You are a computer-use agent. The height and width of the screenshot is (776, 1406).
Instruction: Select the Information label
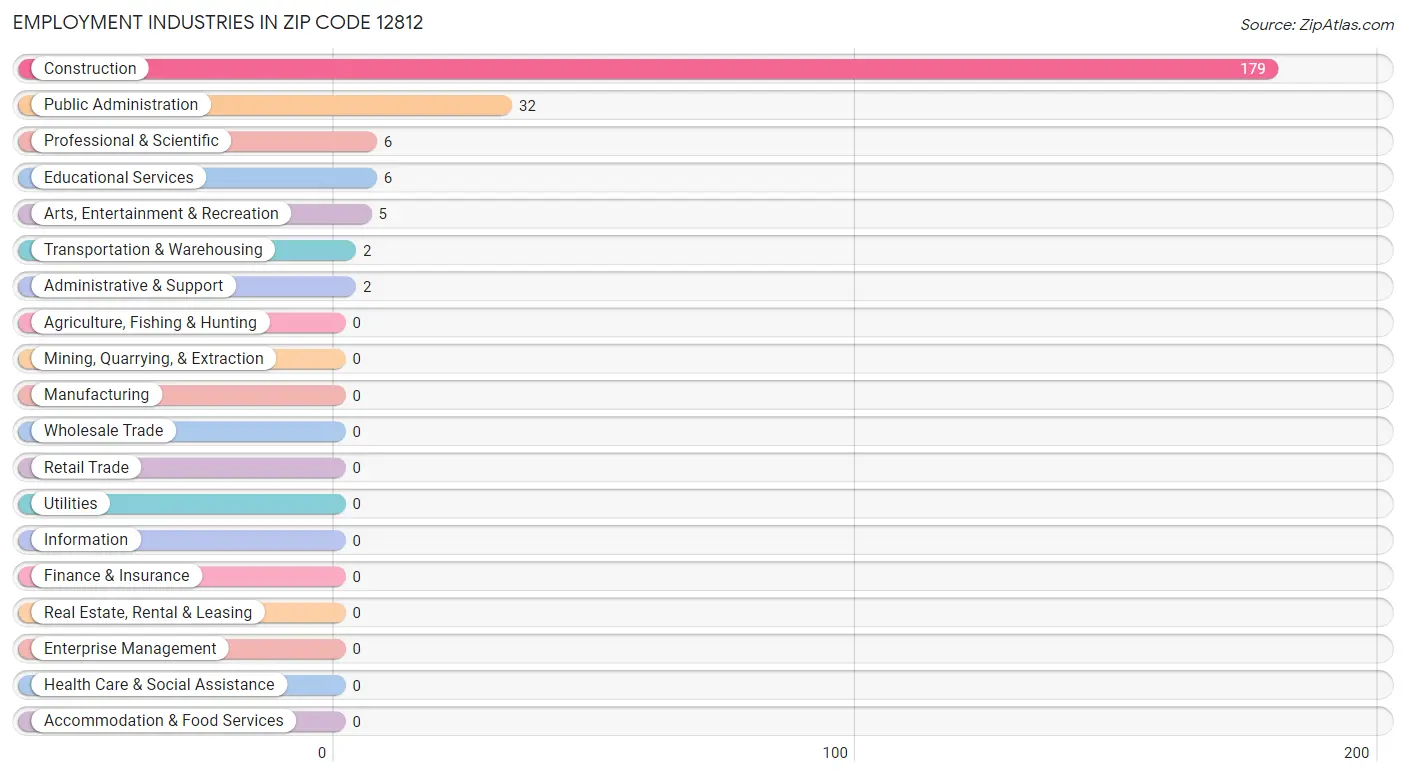pyautogui.click(x=86, y=540)
